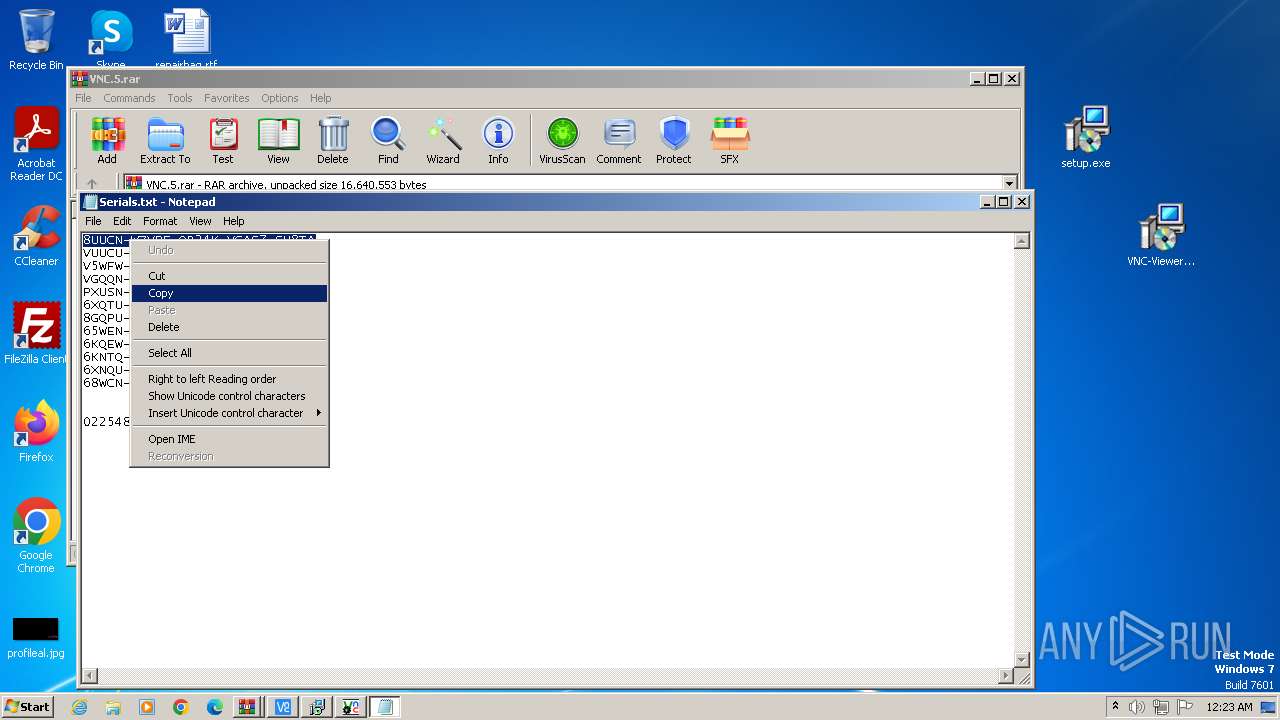Click Notepad horizontal scrollbar right arrow
Viewport: 1280px width, 720px height.
(1006, 676)
